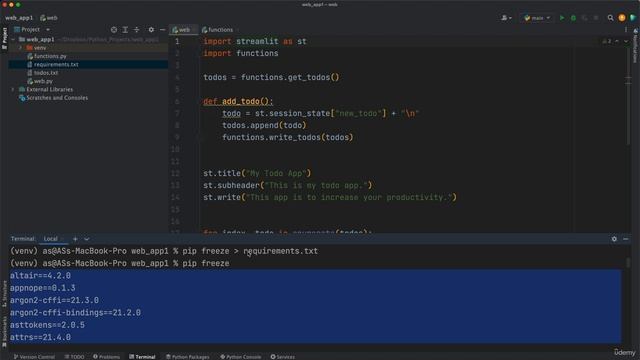The width and height of the screenshot is (640, 360).
Task: Switch to the functions editor tab
Action: pos(218,30)
